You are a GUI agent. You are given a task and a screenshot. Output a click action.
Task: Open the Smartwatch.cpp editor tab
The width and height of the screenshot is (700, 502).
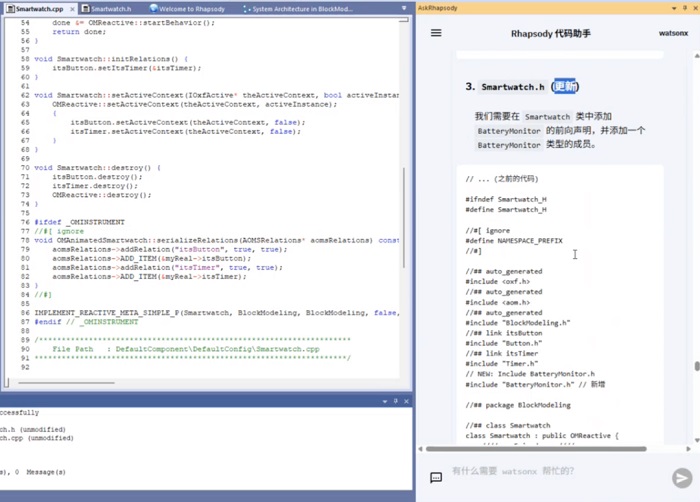pyautogui.click(x=40, y=8)
